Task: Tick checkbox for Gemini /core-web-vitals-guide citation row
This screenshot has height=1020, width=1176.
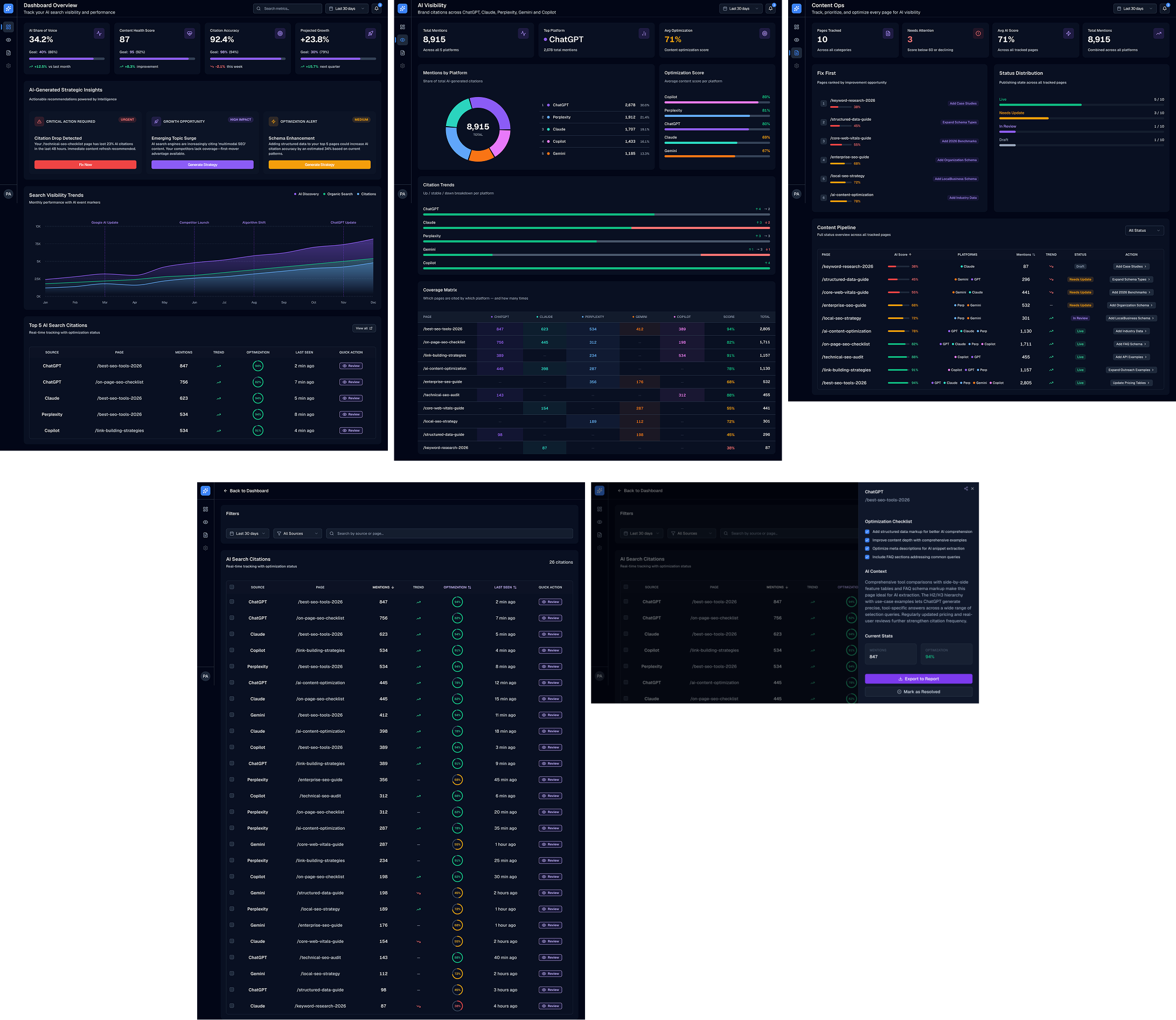Action: [x=232, y=844]
